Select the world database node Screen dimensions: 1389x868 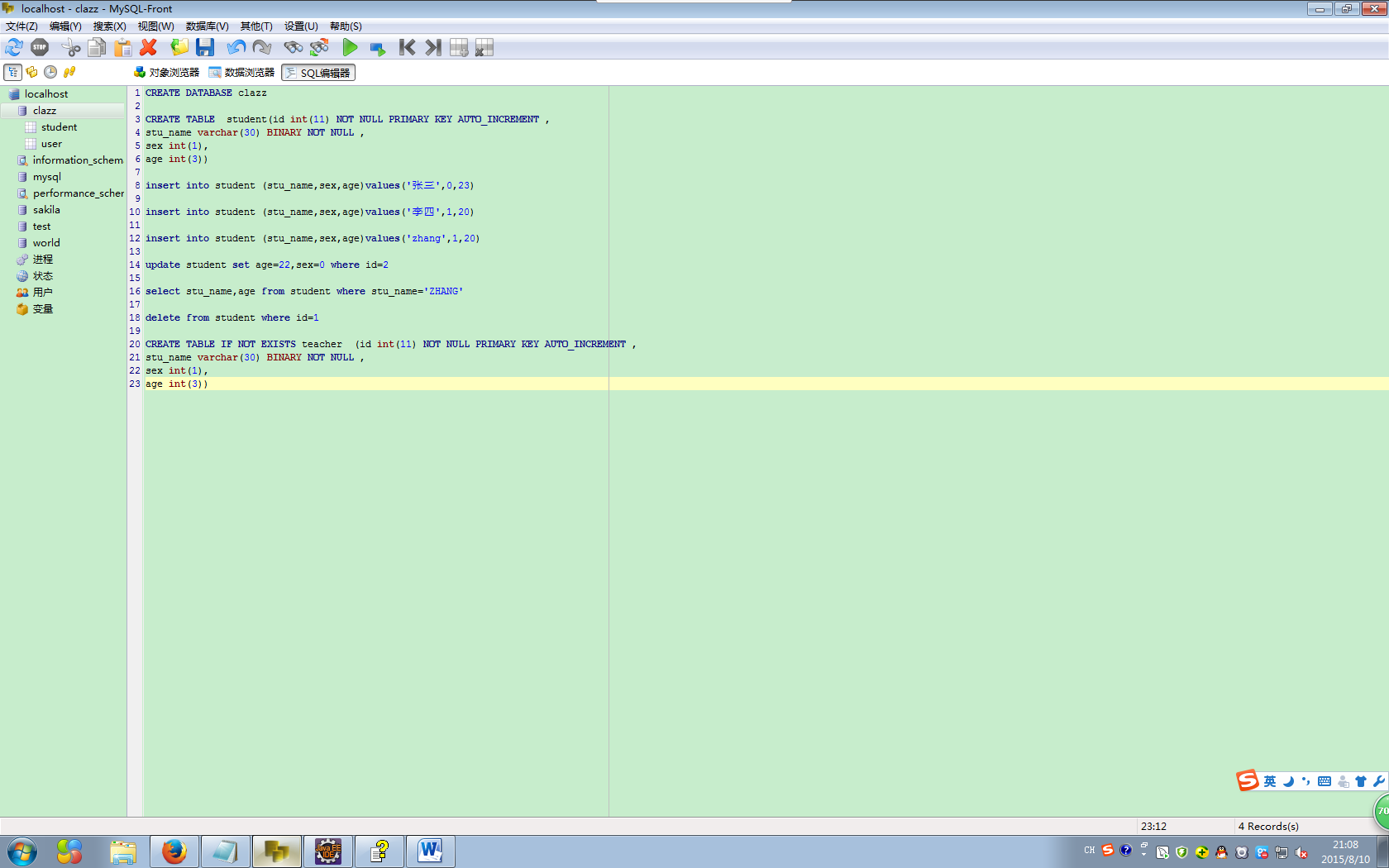click(x=46, y=243)
